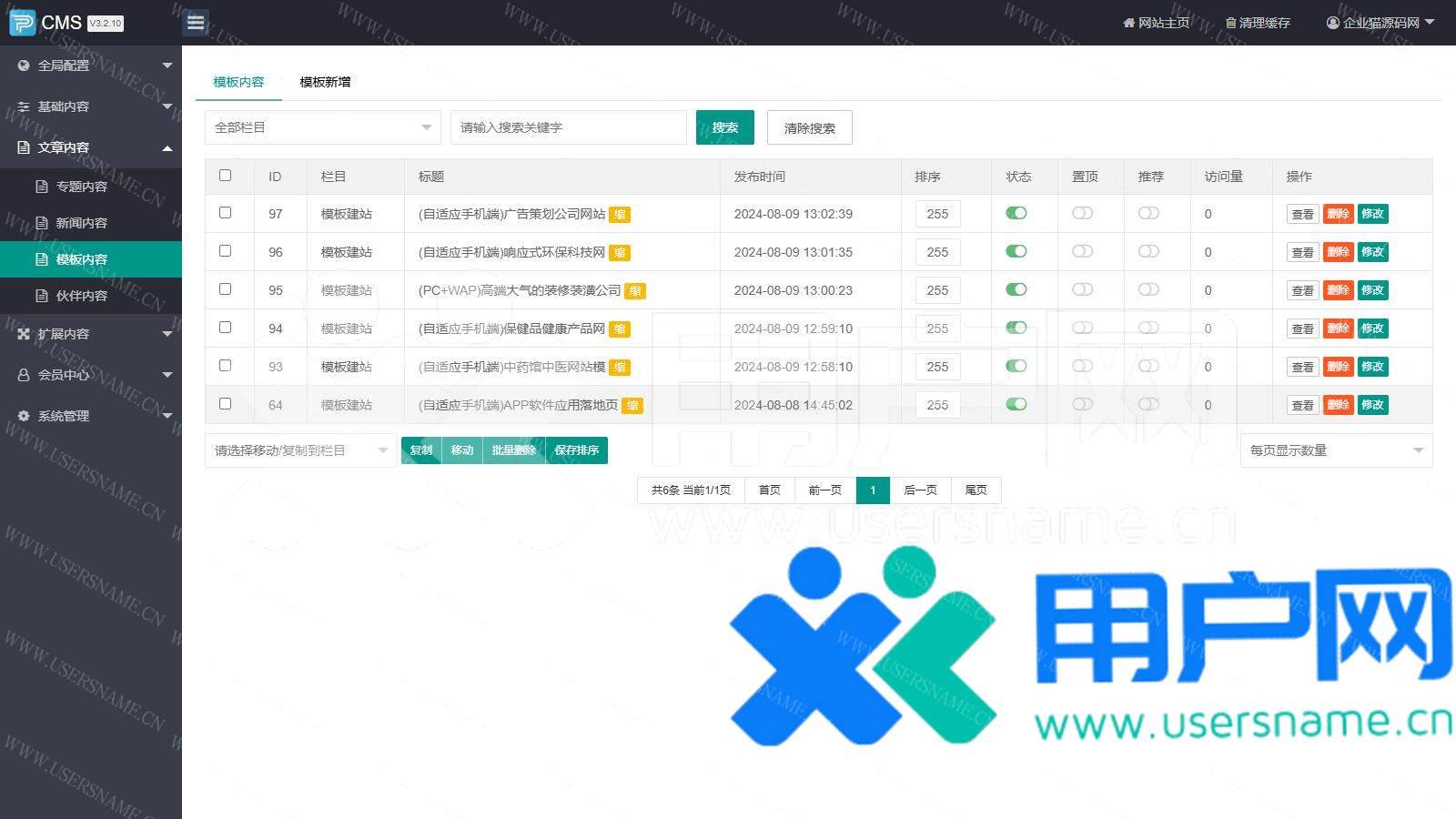Click the user avatar icon for 企业猫源码网
1456x819 pixels.
[1333, 23]
